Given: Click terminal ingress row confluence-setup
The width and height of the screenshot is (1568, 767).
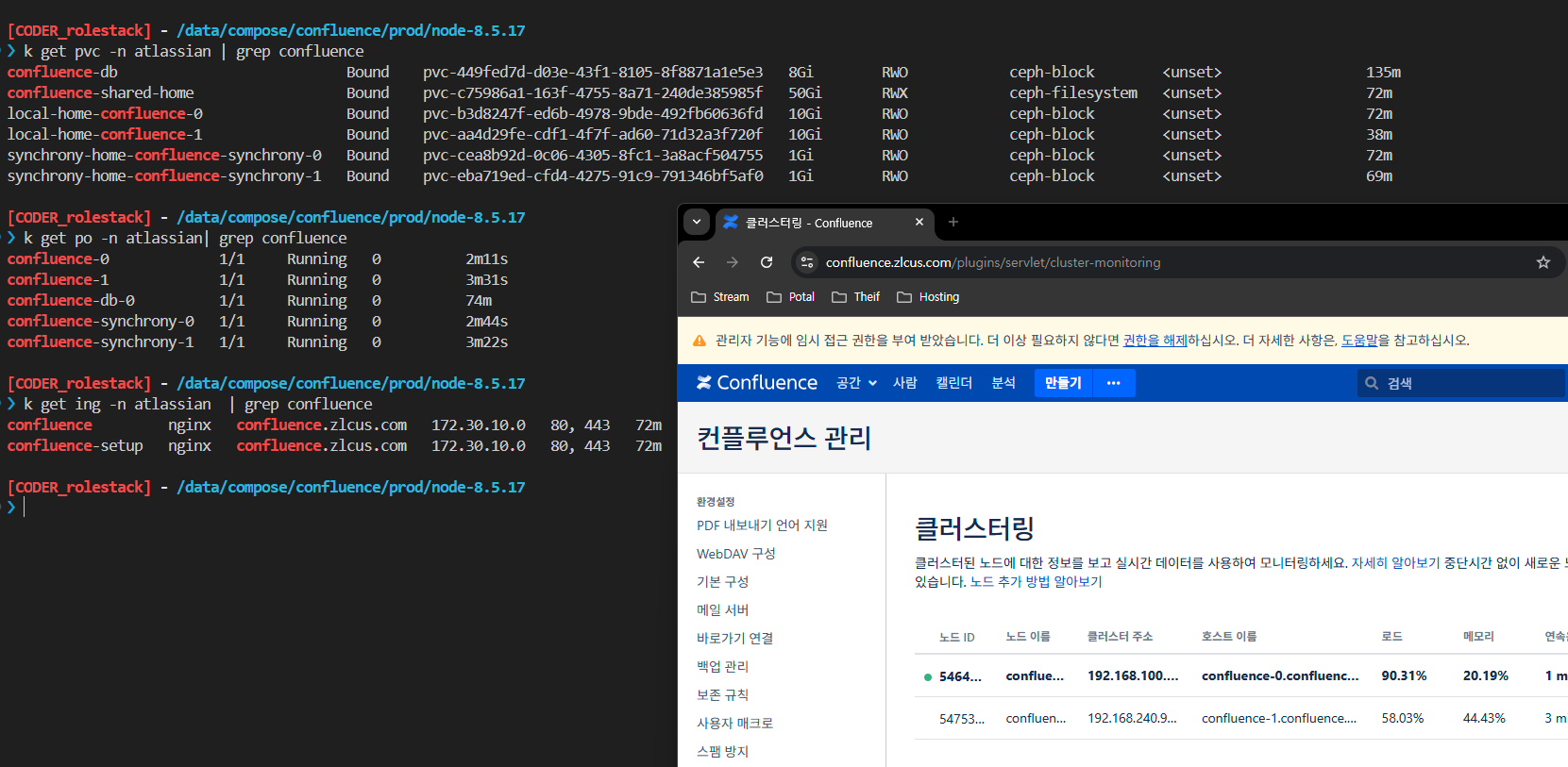Looking at the screenshot, I should (x=334, y=445).
